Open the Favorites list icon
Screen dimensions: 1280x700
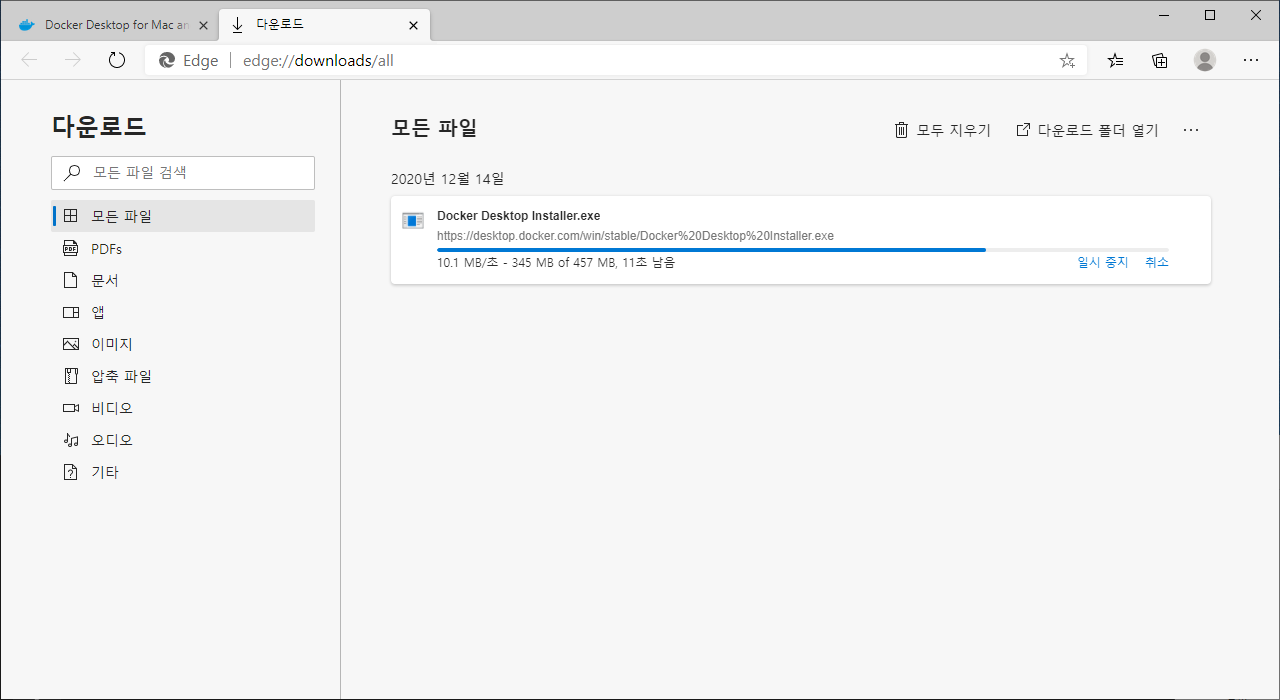pyautogui.click(x=1115, y=60)
